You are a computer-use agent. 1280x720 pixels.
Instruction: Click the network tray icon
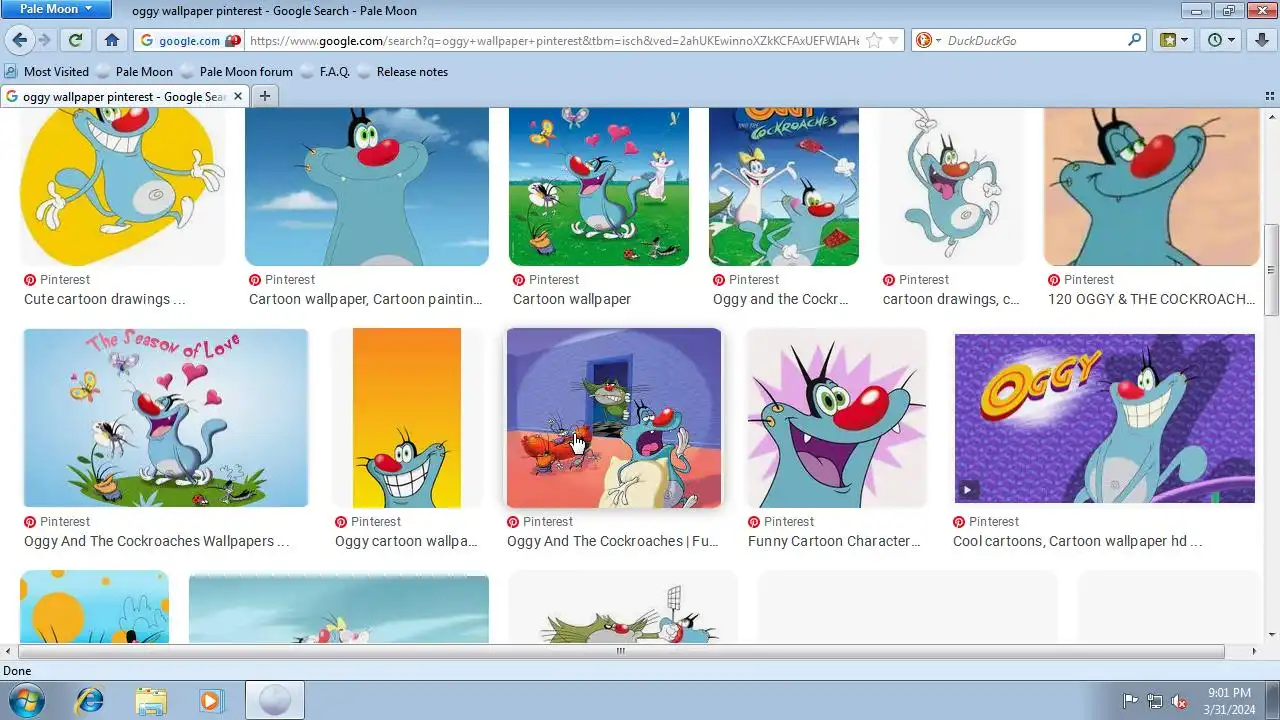tap(1155, 701)
